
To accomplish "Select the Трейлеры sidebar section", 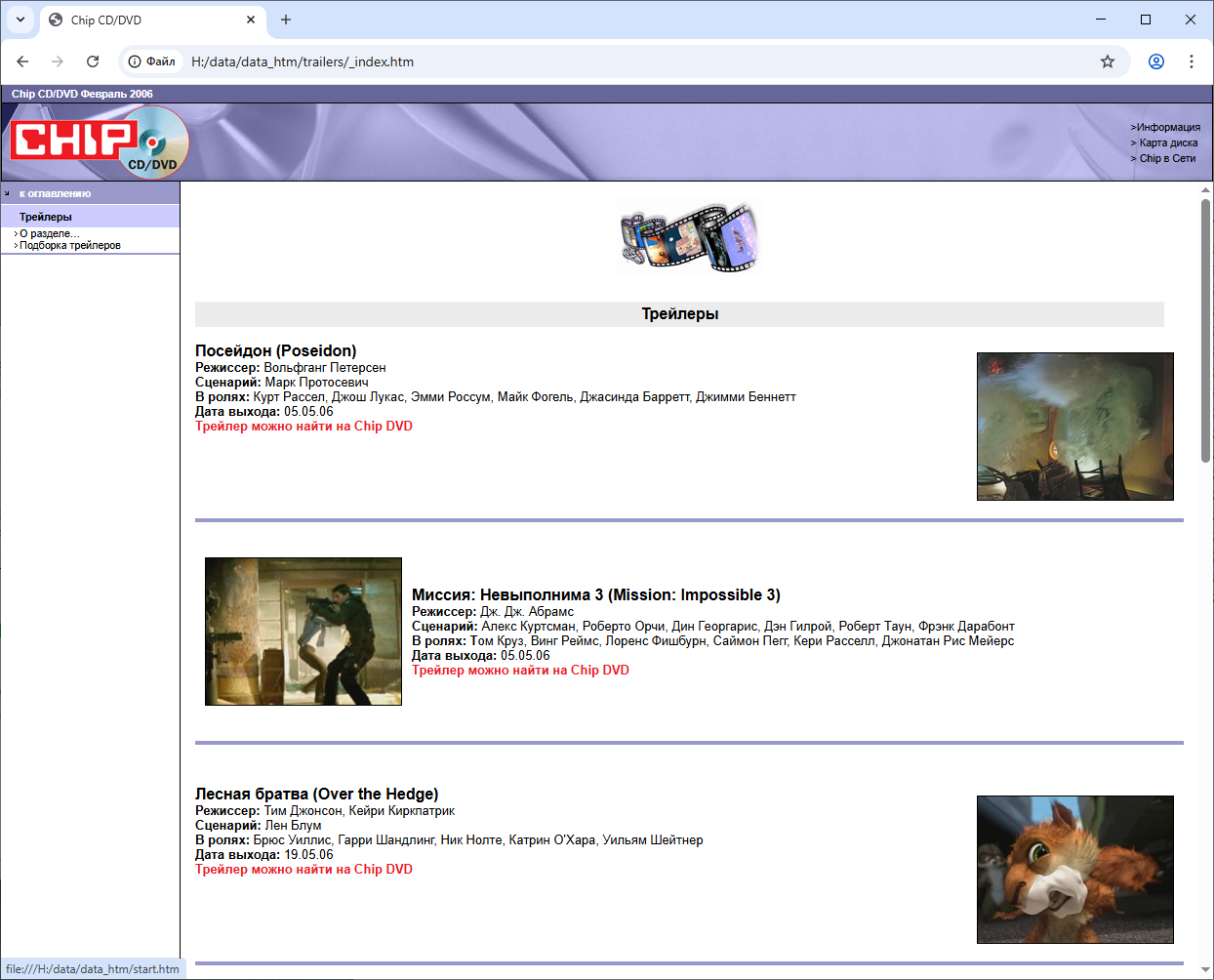I will [x=46, y=217].
